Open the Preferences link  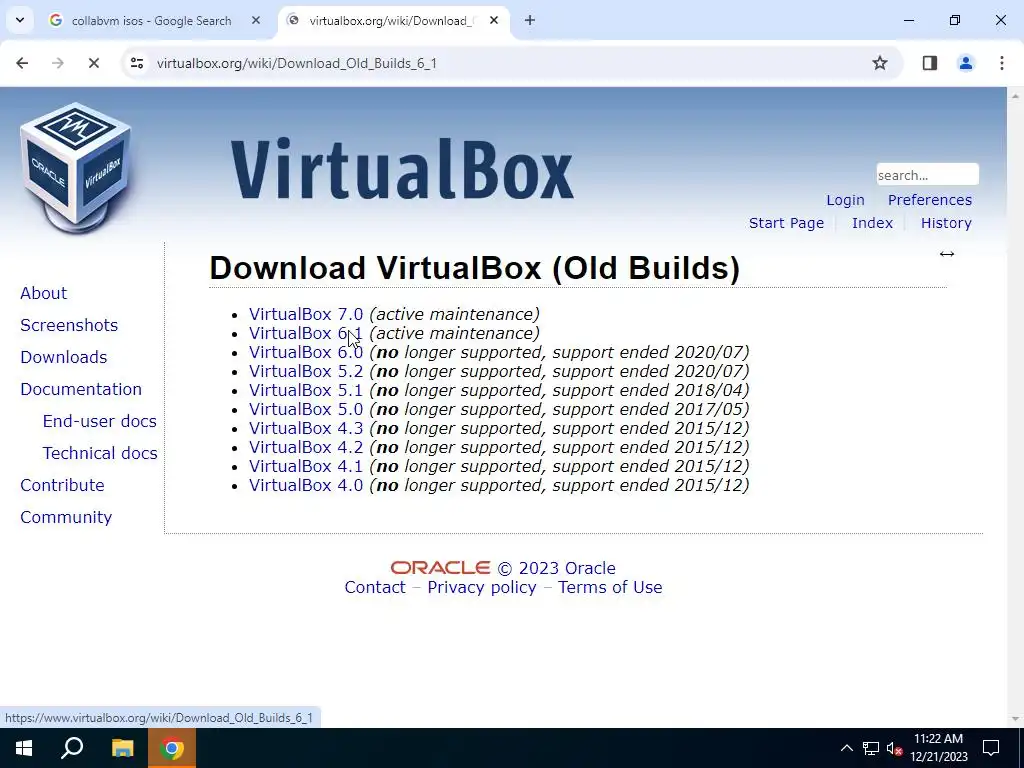point(929,200)
